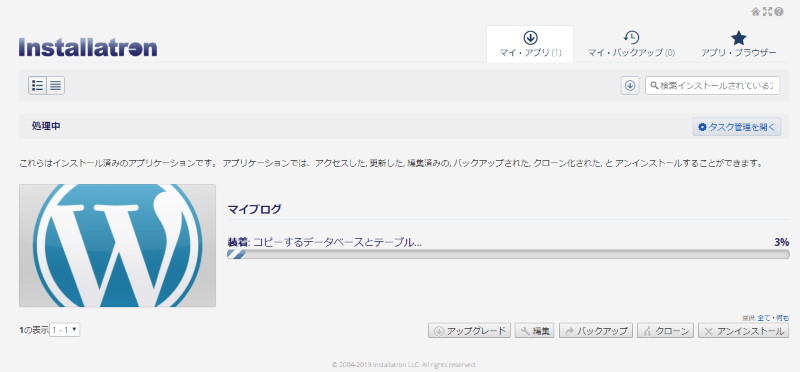This screenshot has width=800, height=372.
Task: Click the タスク管理を開く button
Action: [737, 127]
